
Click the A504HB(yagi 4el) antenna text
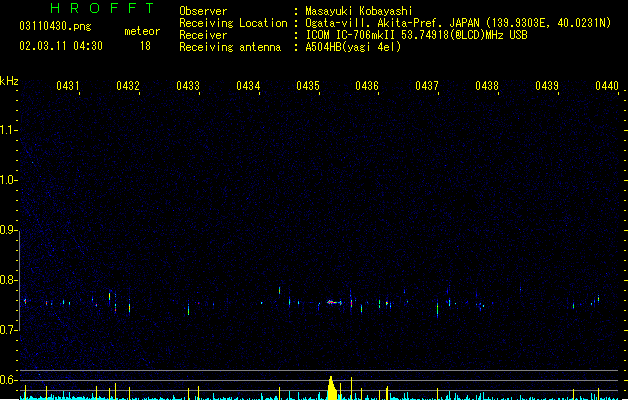point(353,47)
